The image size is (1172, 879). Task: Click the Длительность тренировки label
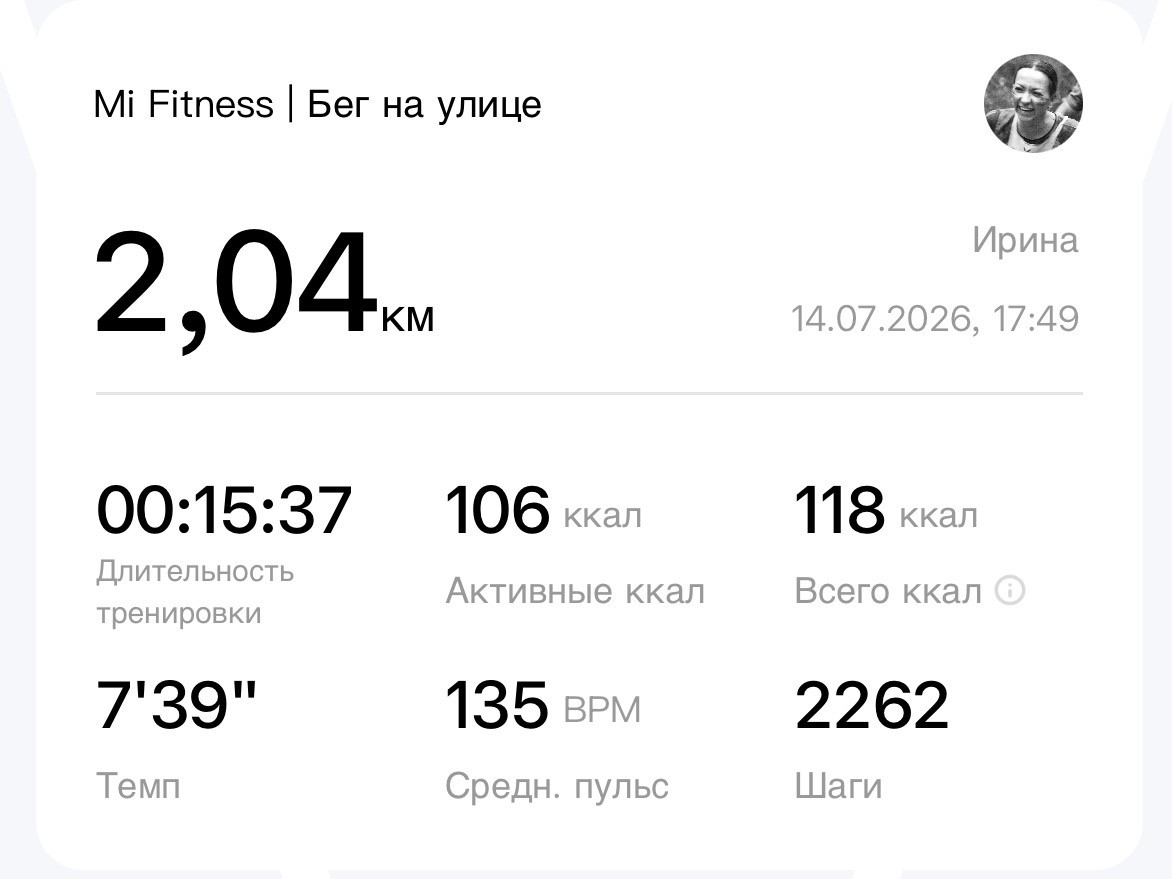pos(195,592)
